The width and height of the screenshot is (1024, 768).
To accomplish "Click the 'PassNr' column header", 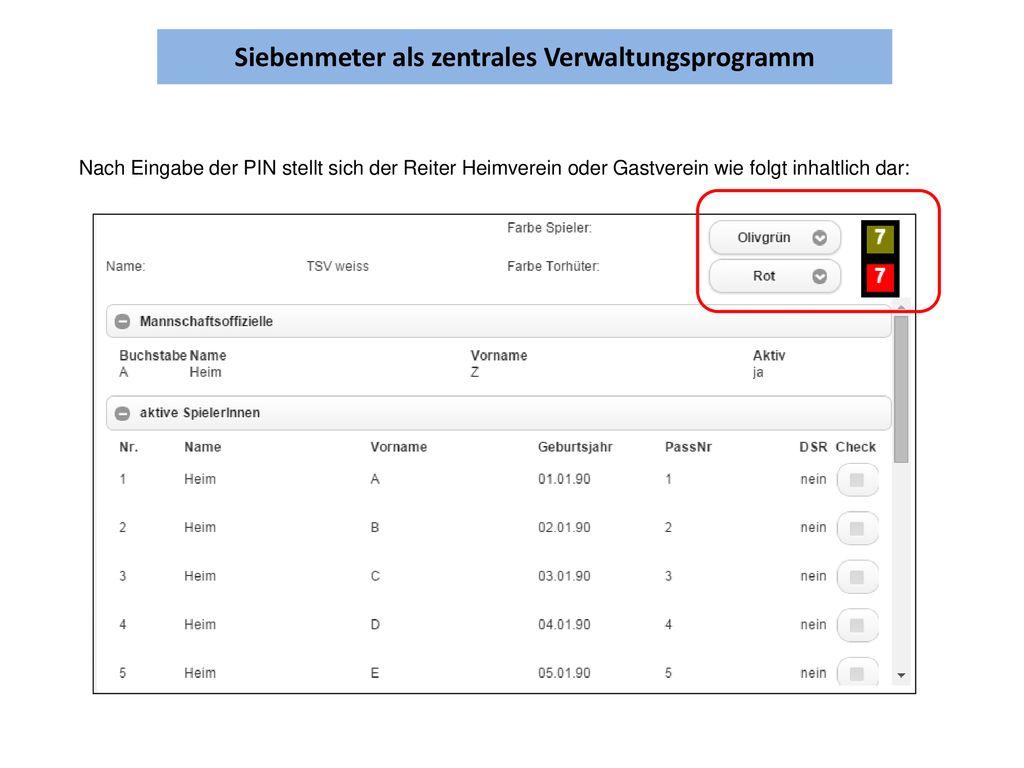I will tap(688, 447).
